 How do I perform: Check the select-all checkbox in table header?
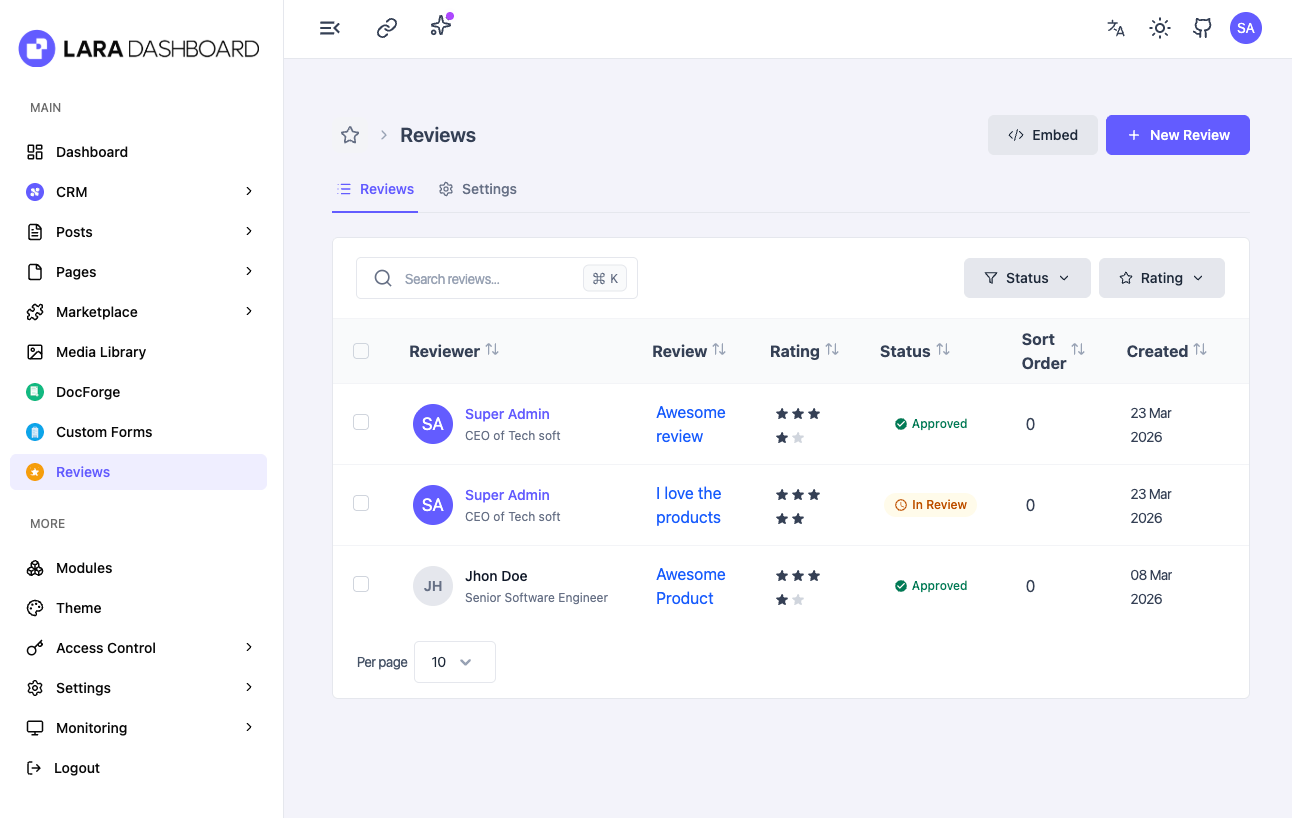(x=361, y=351)
